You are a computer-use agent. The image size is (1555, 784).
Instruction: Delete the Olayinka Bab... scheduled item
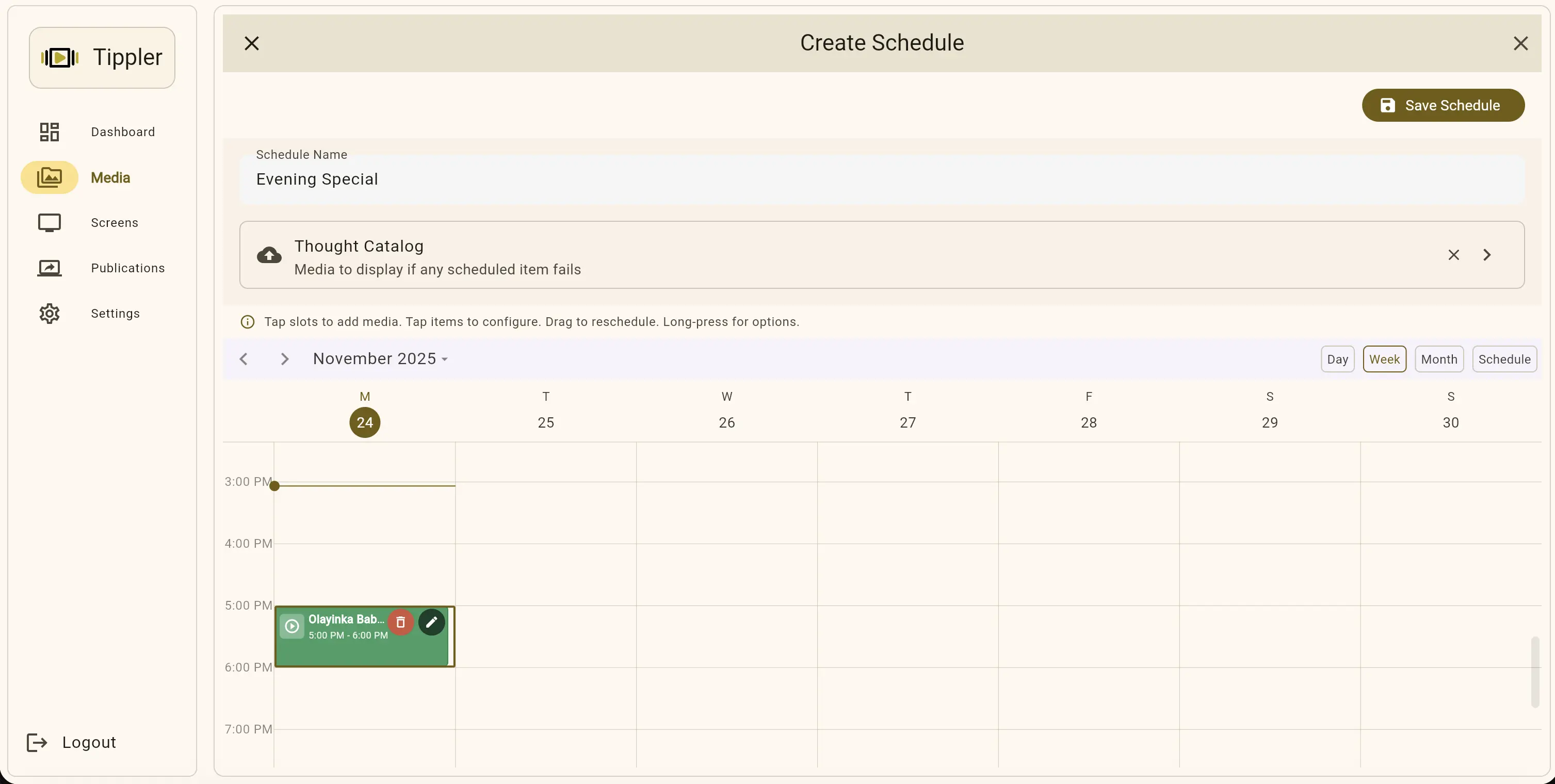pyautogui.click(x=400, y=622)
